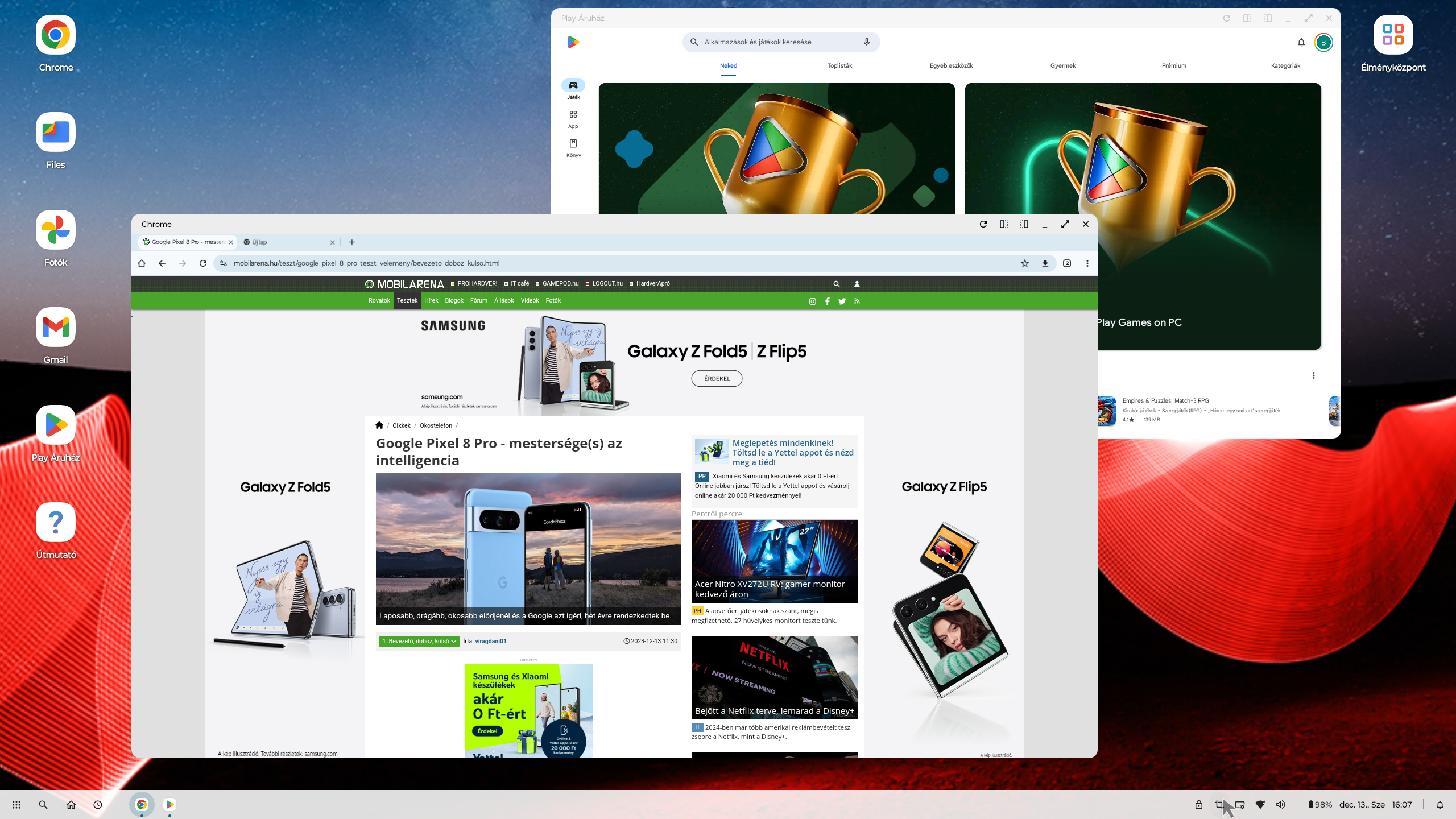
Task: Open the Chrome downloads icon
Action: pyautogui.click(x=1045, y=263)
